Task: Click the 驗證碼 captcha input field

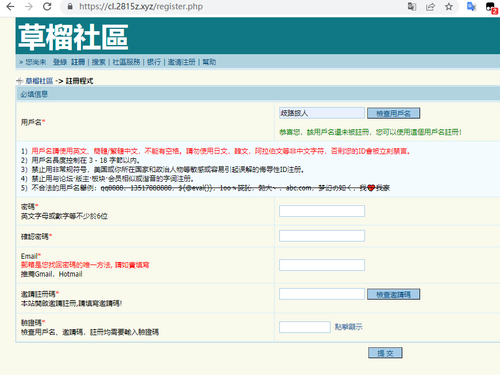Action: 305,327
